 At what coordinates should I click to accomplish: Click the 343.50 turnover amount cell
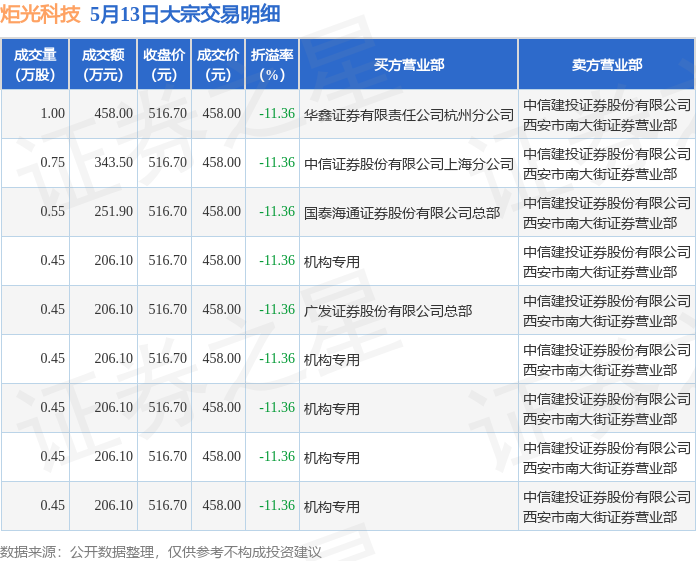tap(114, 162)
